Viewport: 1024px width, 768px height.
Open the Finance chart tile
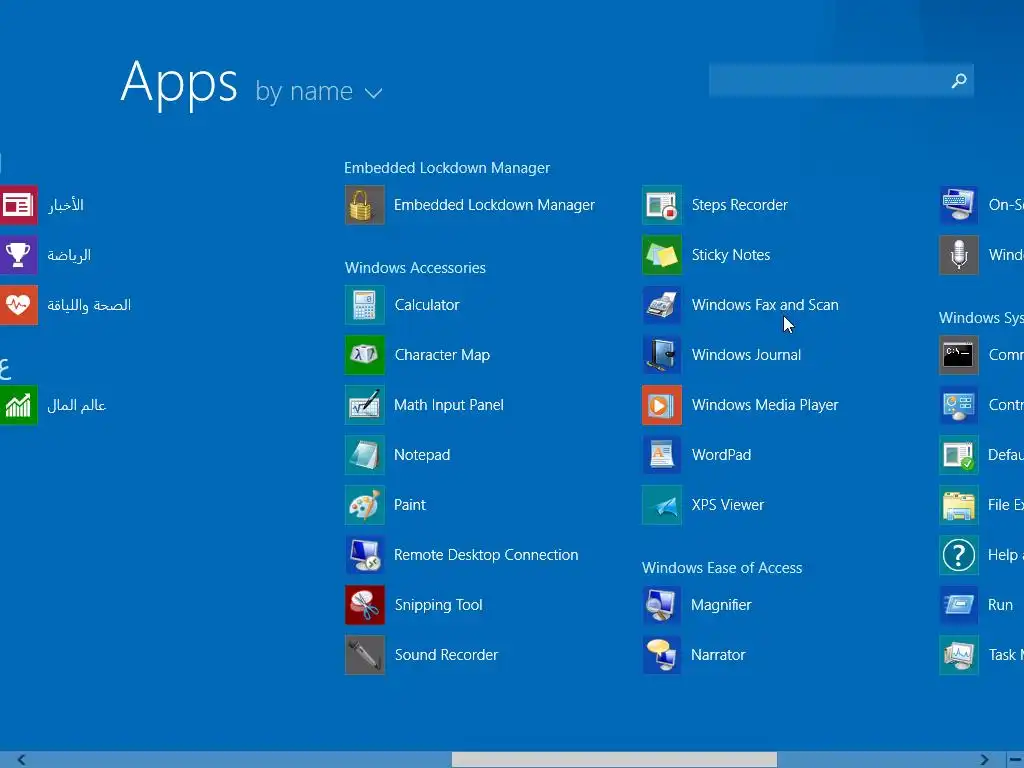(x=18, y=405)
